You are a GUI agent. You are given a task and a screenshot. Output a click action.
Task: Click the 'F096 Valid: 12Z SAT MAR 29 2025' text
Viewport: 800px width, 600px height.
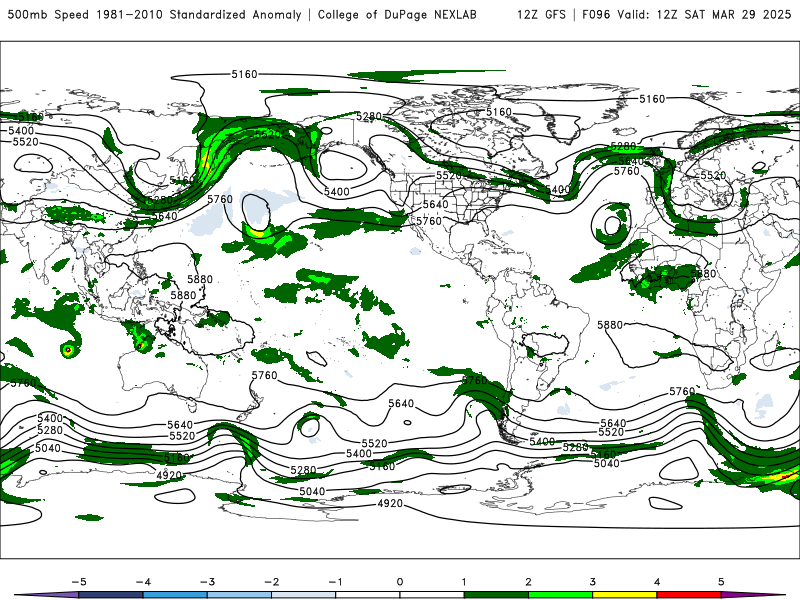(686, 15)
